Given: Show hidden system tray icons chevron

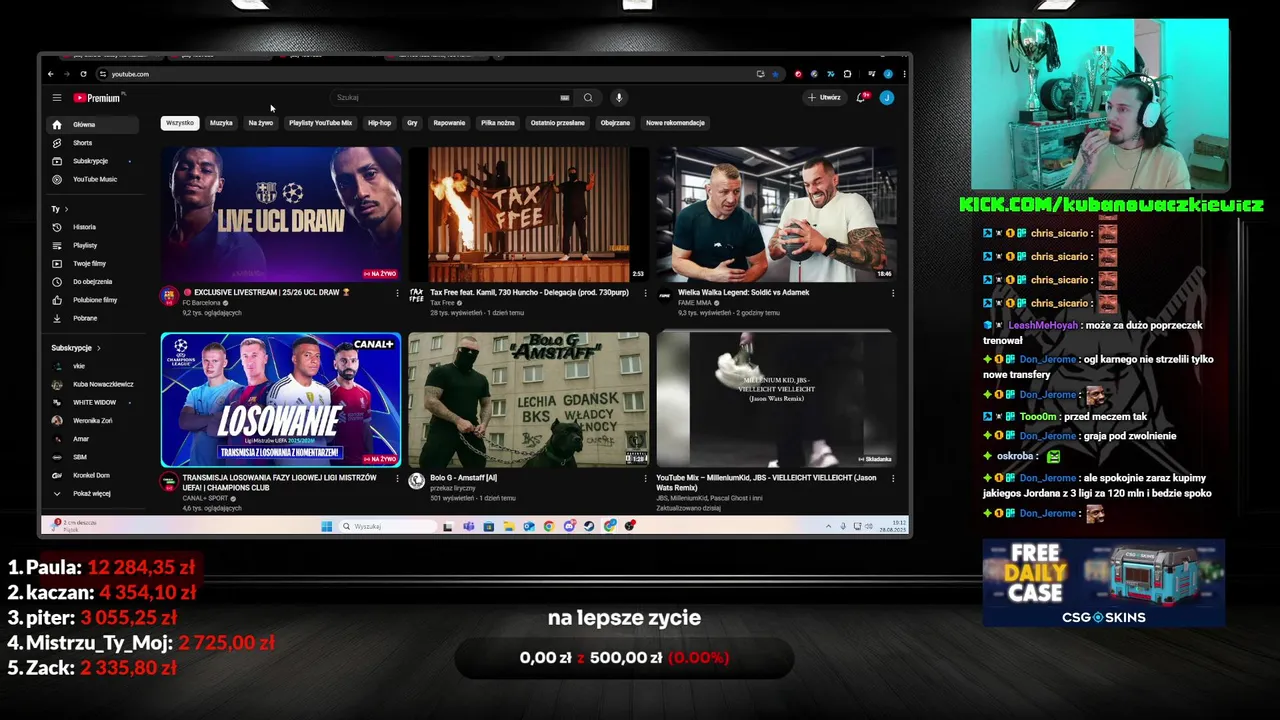Looking at the screenshot, I should coord(828,526).
